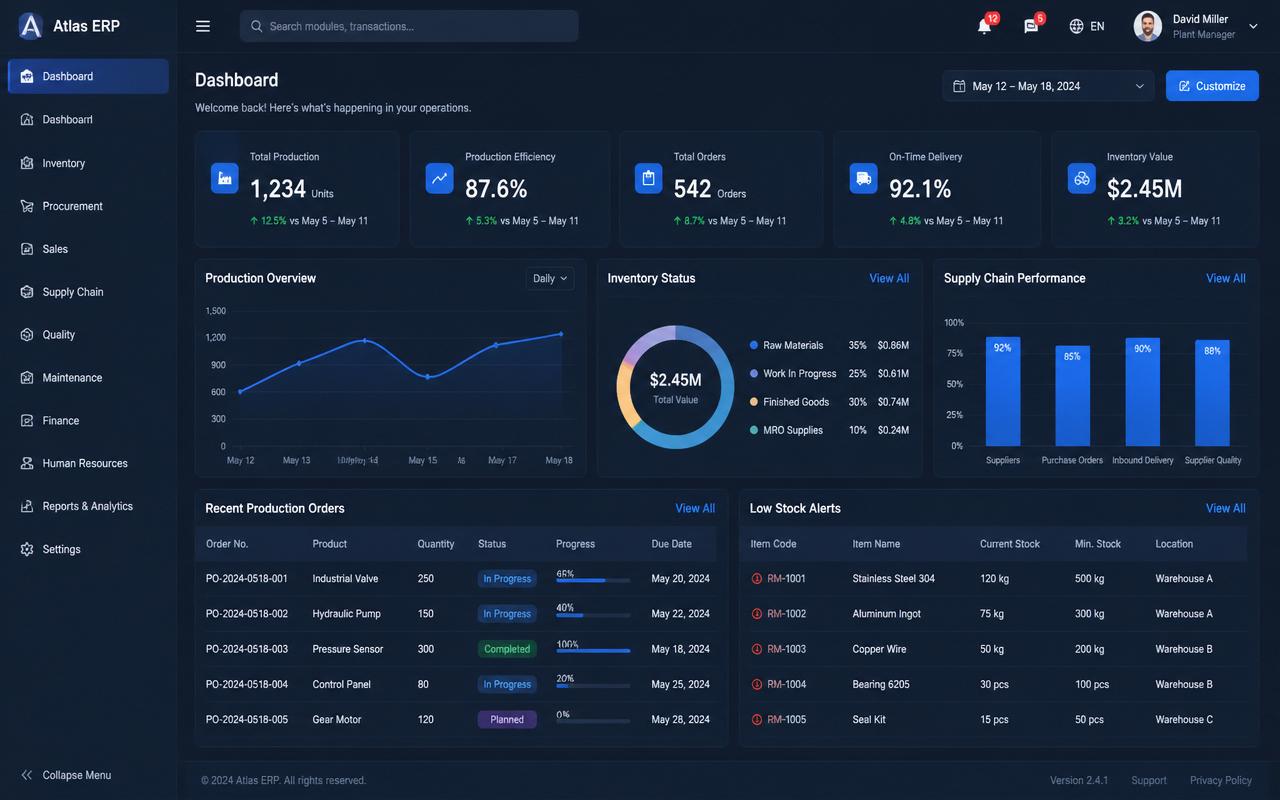The height and width of the screenshot is (800, 1280).
Task: Click the Atlas ERP logo icon
Action: [31, 26]
